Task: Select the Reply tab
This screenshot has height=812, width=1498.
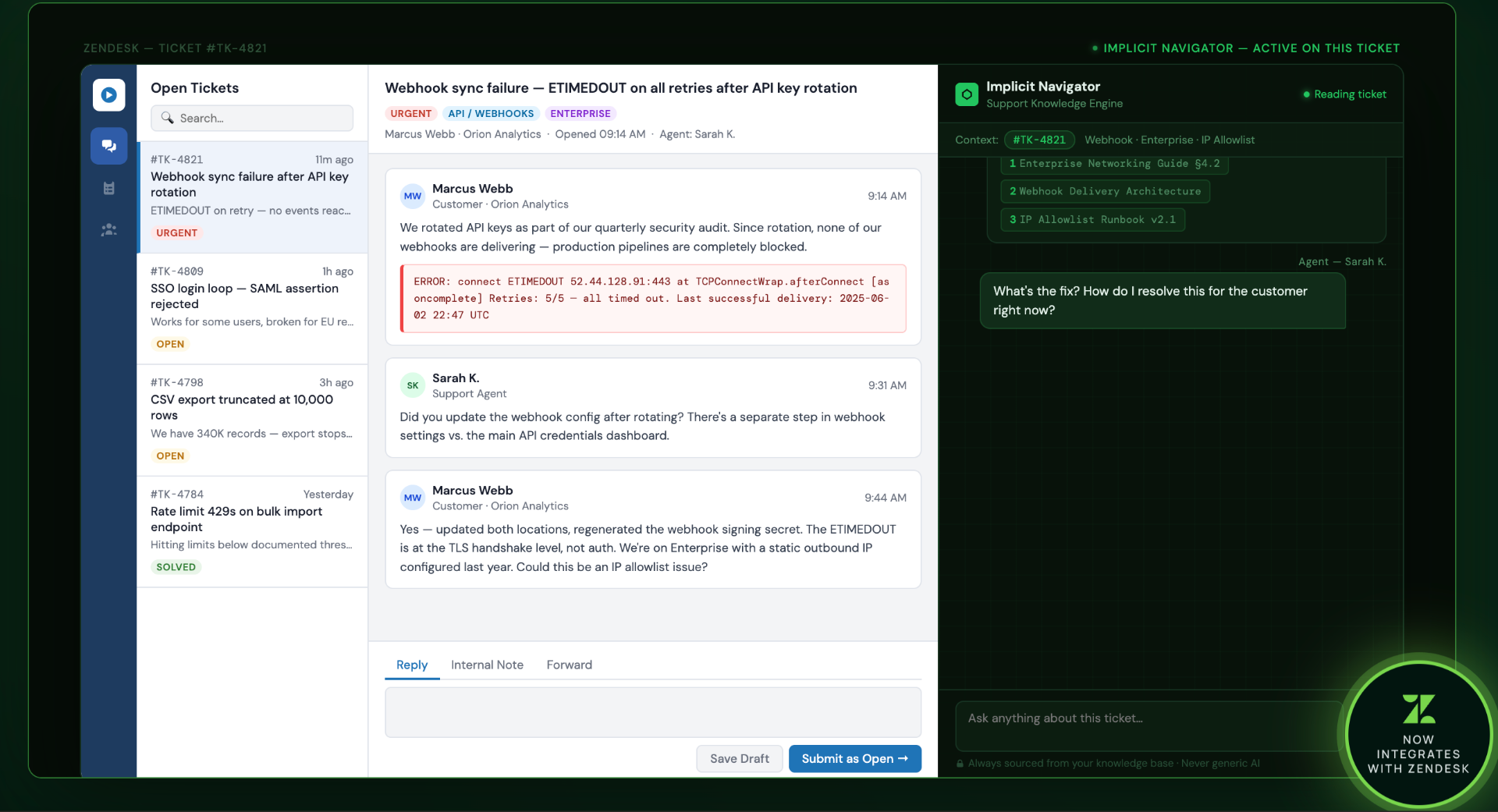Action: click(x=412, y=665)
